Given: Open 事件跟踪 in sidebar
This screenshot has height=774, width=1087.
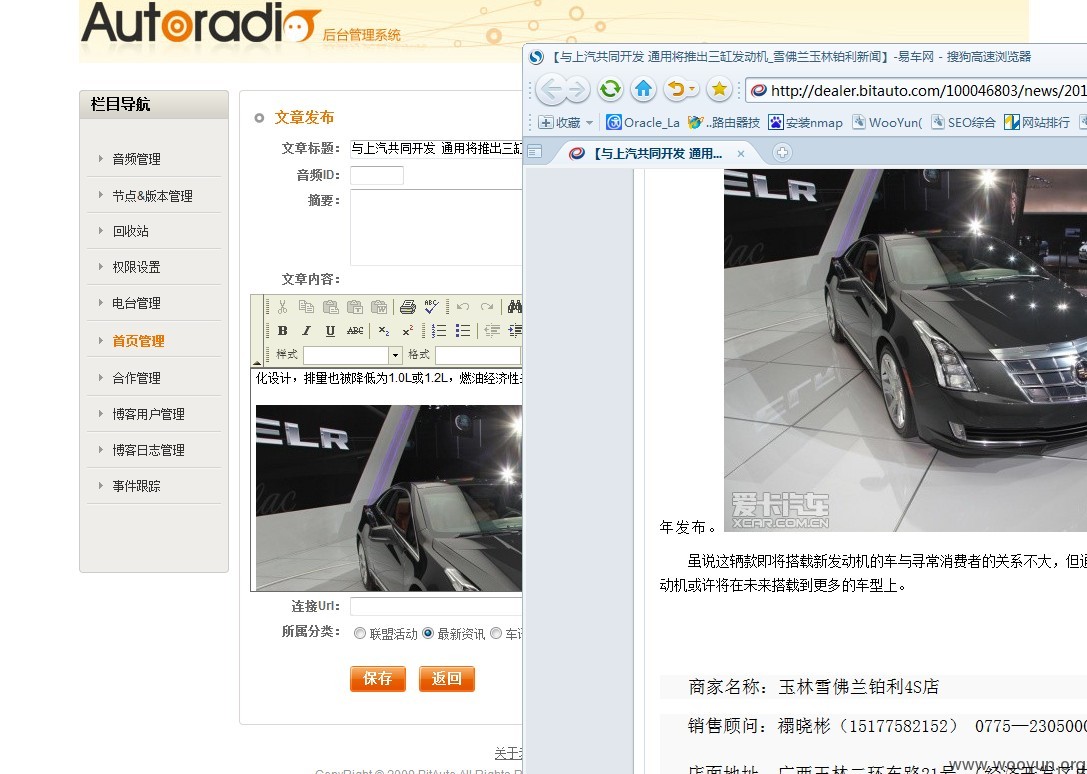Looking at the screenshot, I should tap(137, 486).
